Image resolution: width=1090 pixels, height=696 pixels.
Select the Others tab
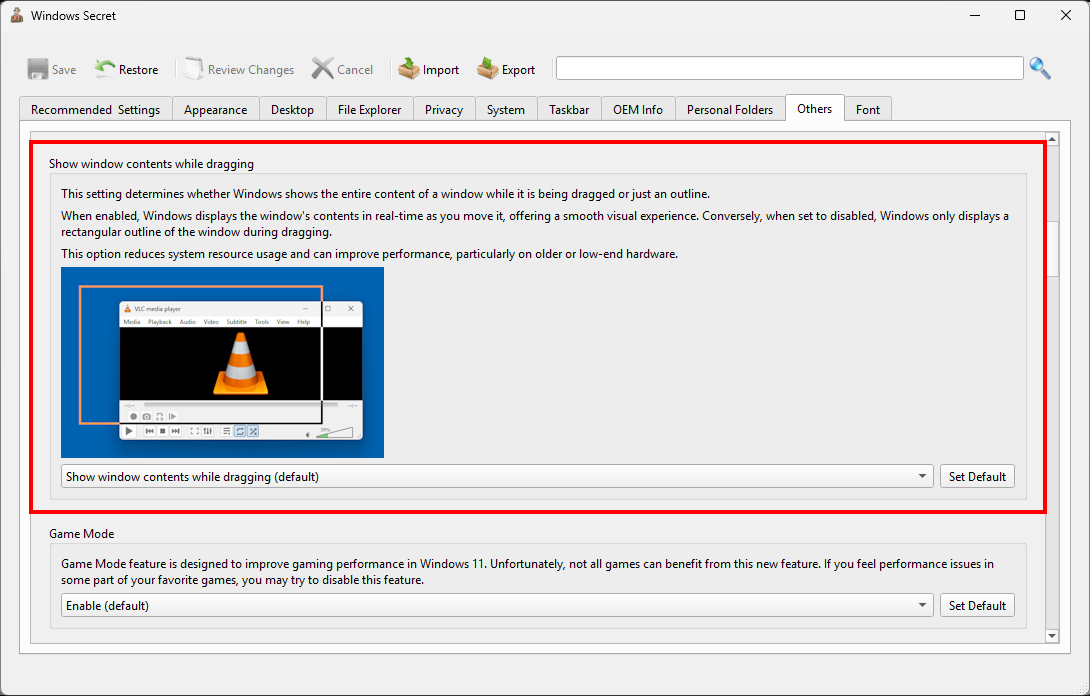[x=815, y=108]
